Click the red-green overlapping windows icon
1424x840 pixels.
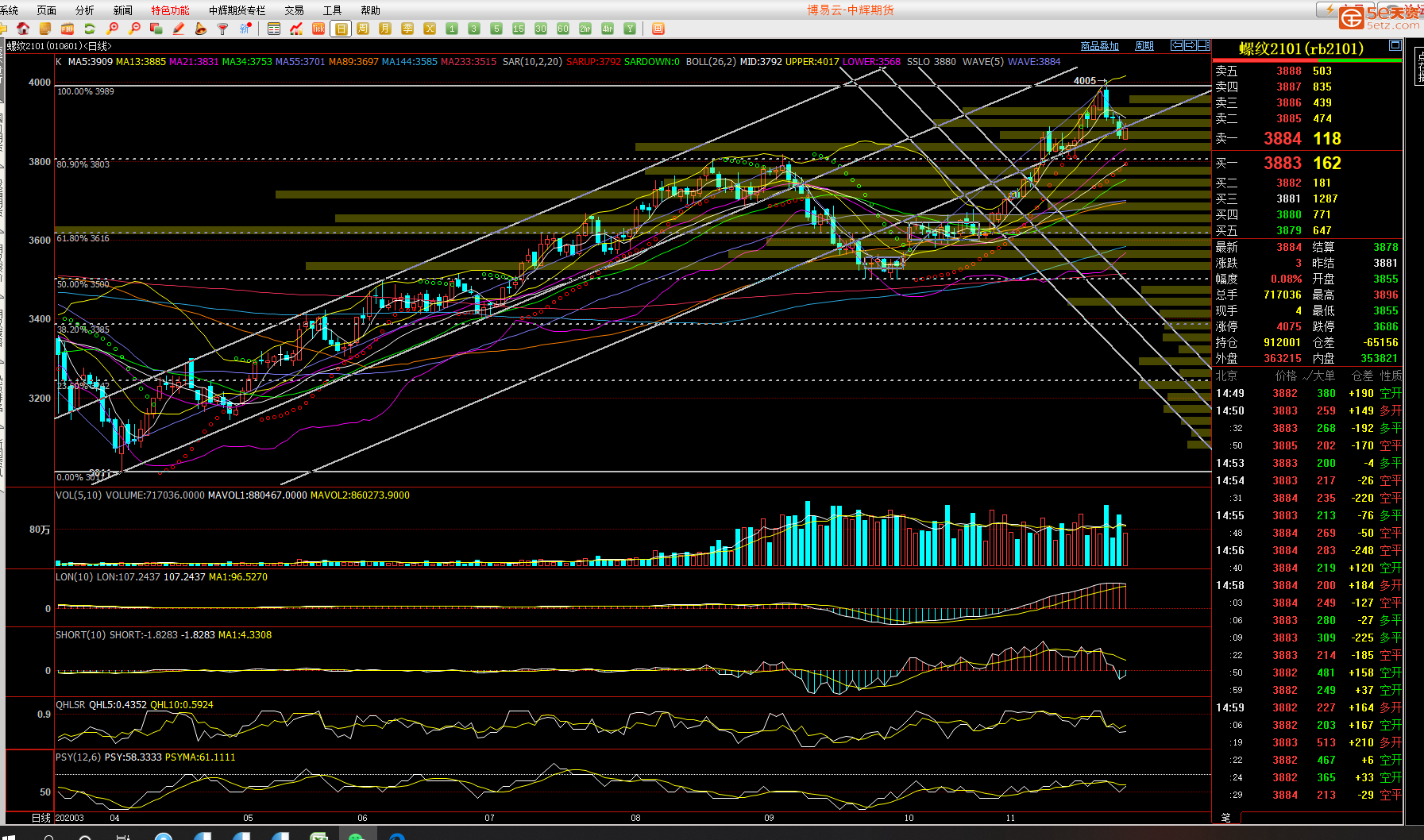(x=156, y=29)
